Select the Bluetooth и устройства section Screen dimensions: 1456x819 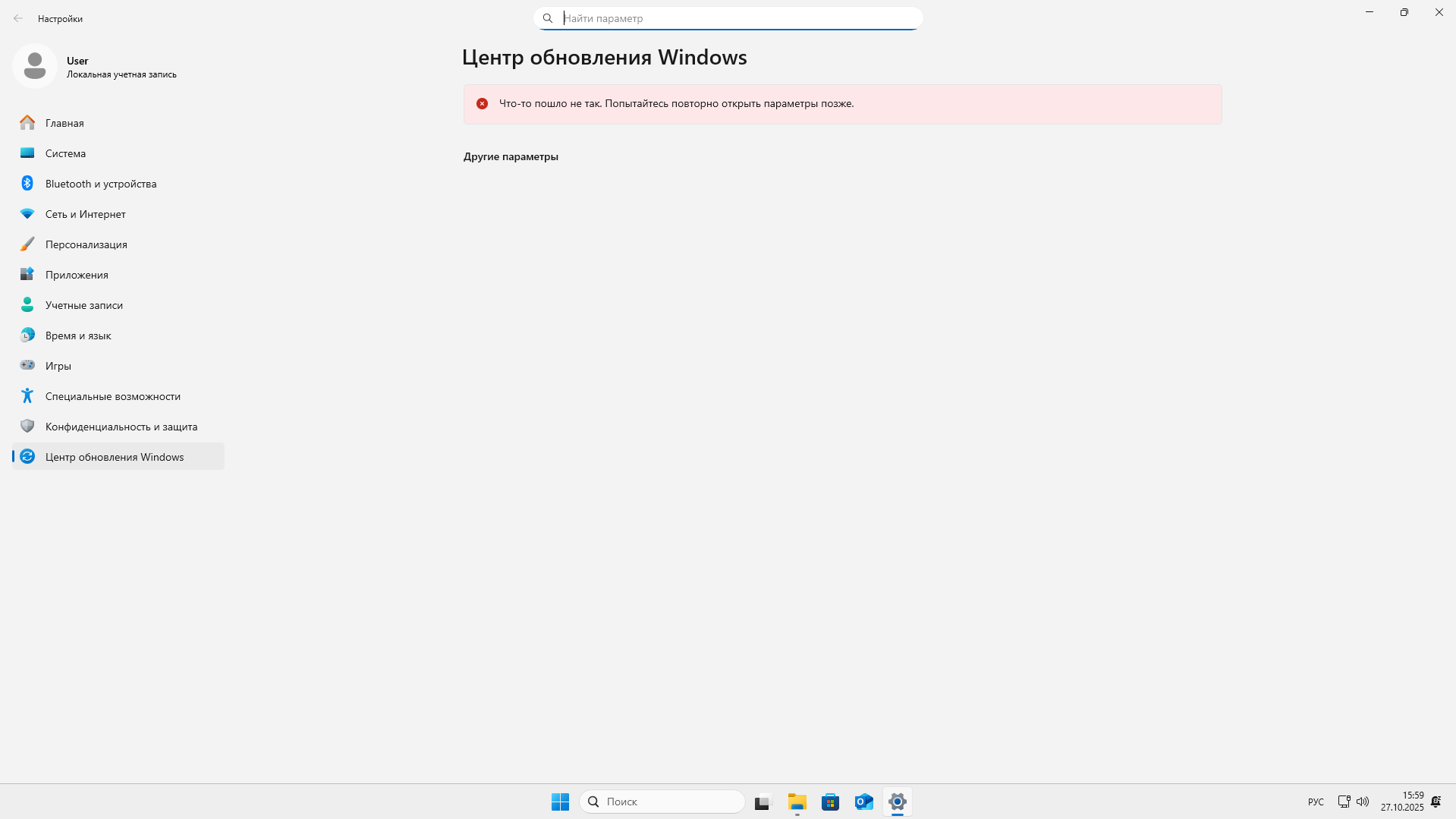coord(100,184)
